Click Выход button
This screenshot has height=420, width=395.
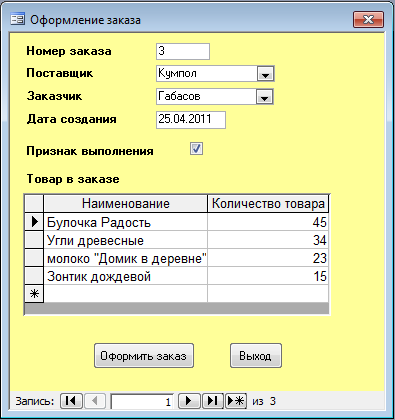[256, 356]
